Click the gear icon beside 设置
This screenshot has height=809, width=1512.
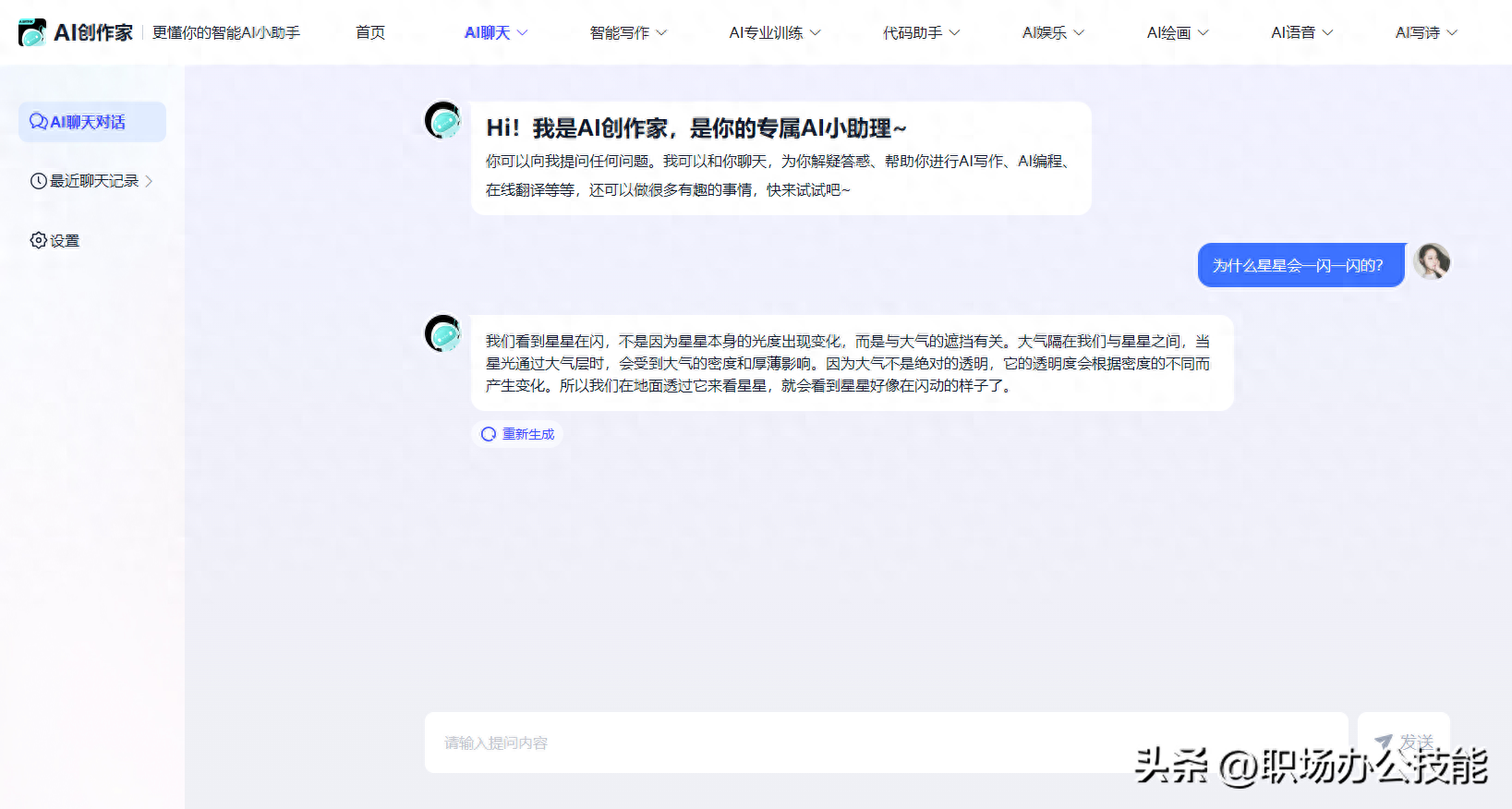click(39, 240)
